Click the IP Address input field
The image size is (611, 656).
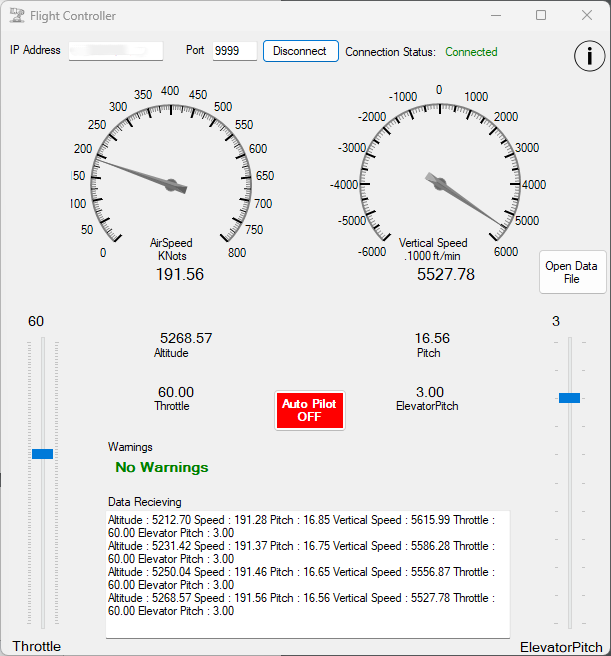point(116,51)
